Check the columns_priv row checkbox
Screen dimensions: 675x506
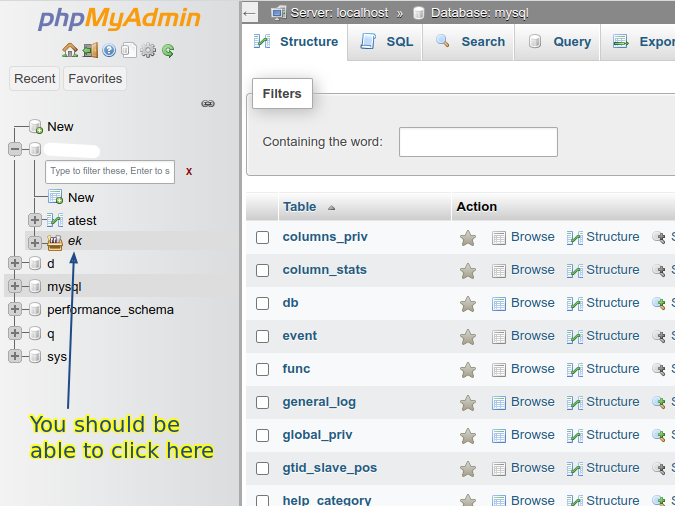263,237
